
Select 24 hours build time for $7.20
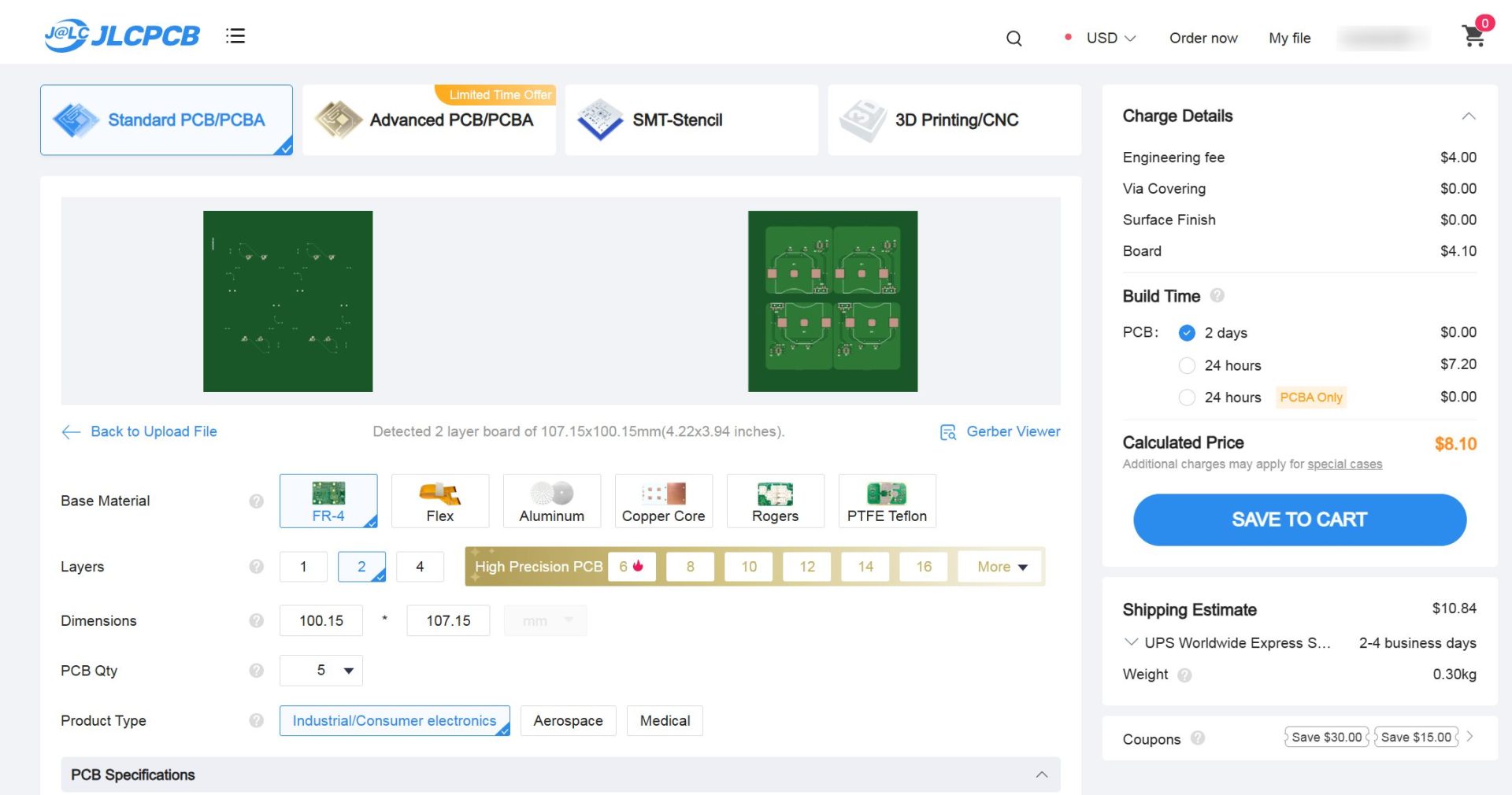pyautogui.click(x=1187, y=365)
